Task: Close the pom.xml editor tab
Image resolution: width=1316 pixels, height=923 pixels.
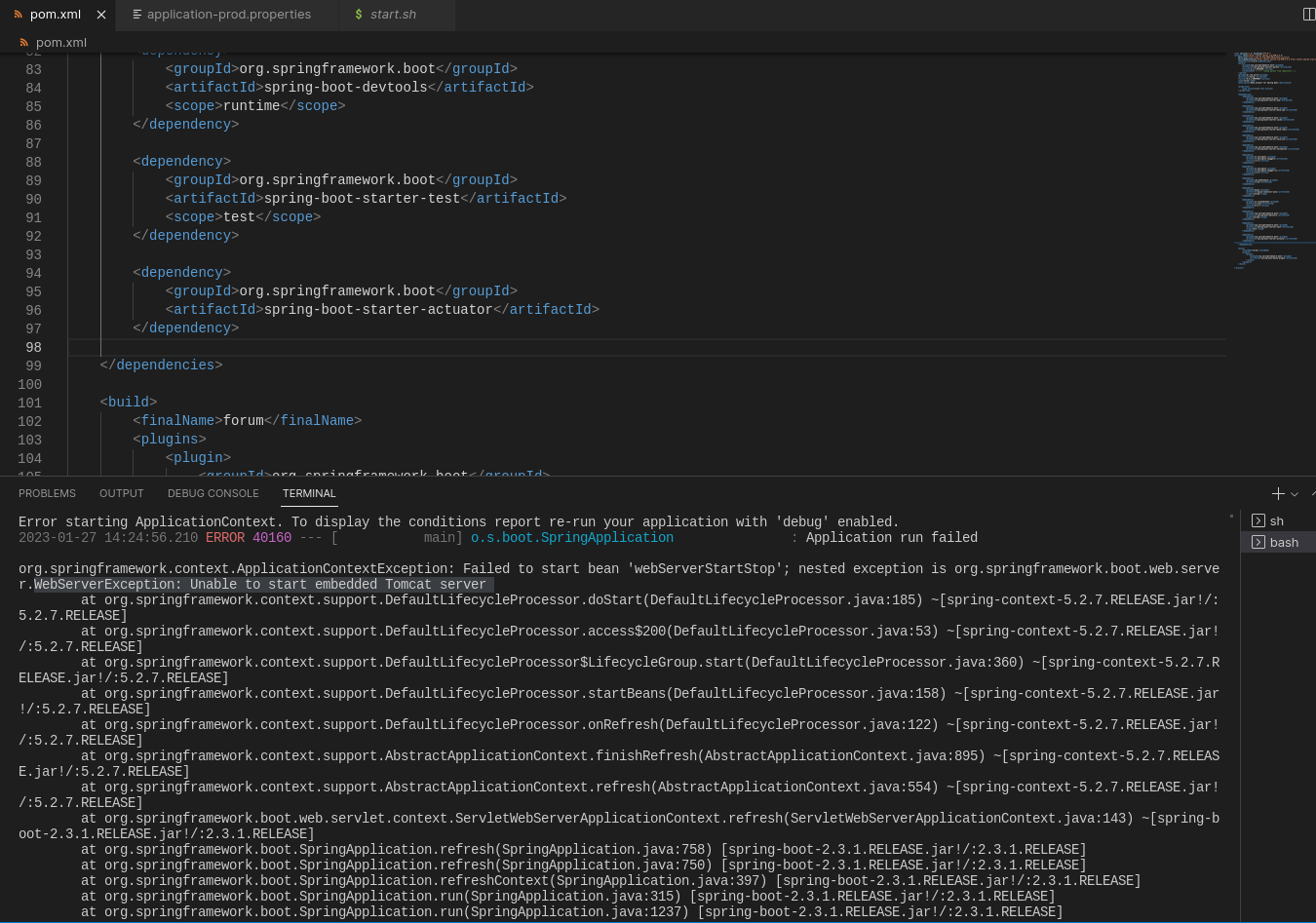Action: click(x=101, y=15)
